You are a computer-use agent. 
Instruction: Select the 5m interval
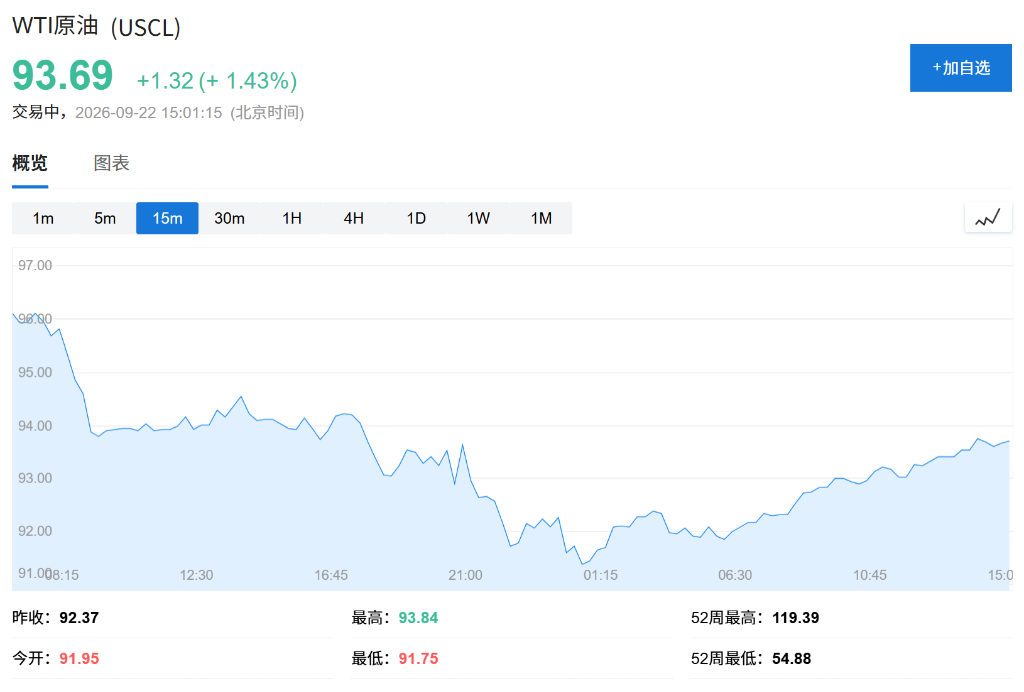105,218
